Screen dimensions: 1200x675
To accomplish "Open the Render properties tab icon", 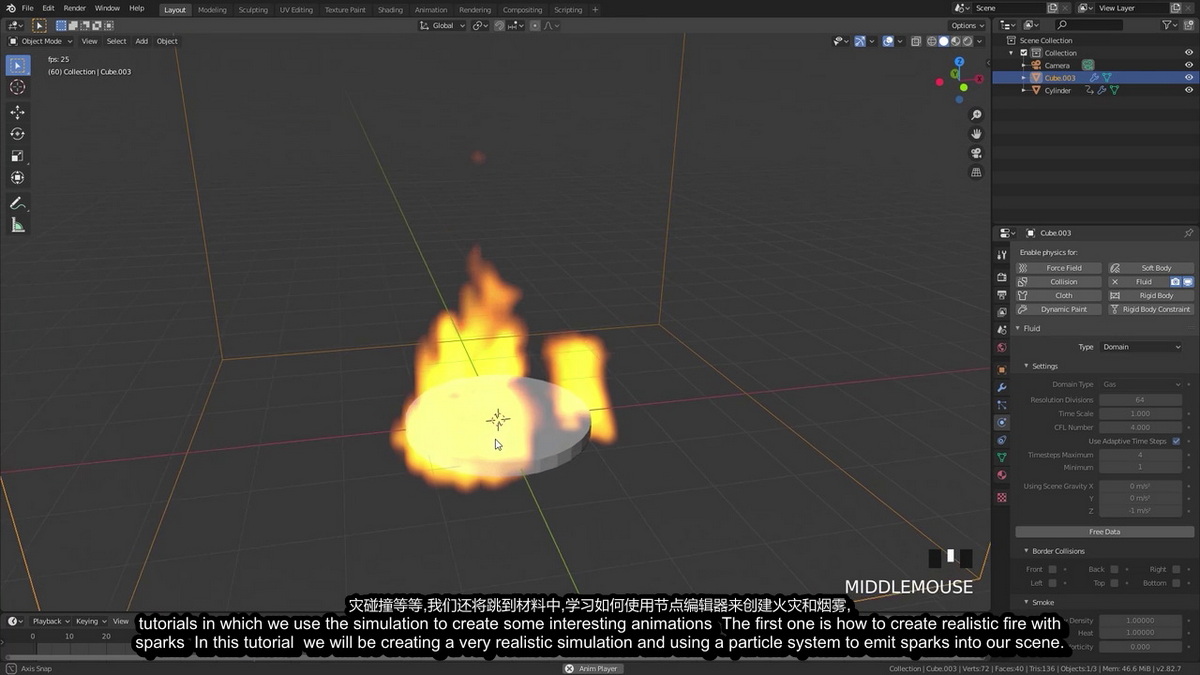I will coord(1001,277).
